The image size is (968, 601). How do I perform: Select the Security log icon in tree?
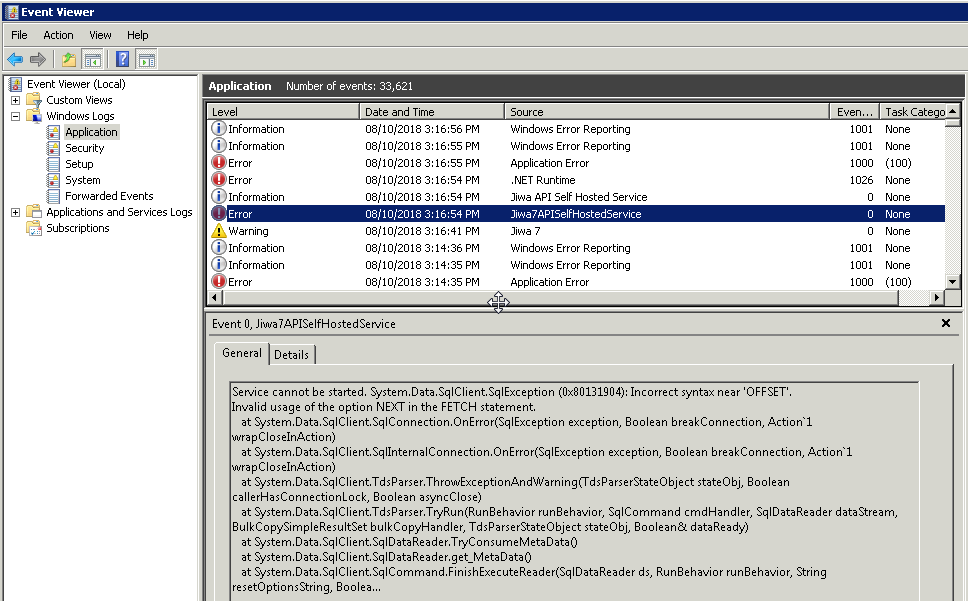[x=54, y=148]
